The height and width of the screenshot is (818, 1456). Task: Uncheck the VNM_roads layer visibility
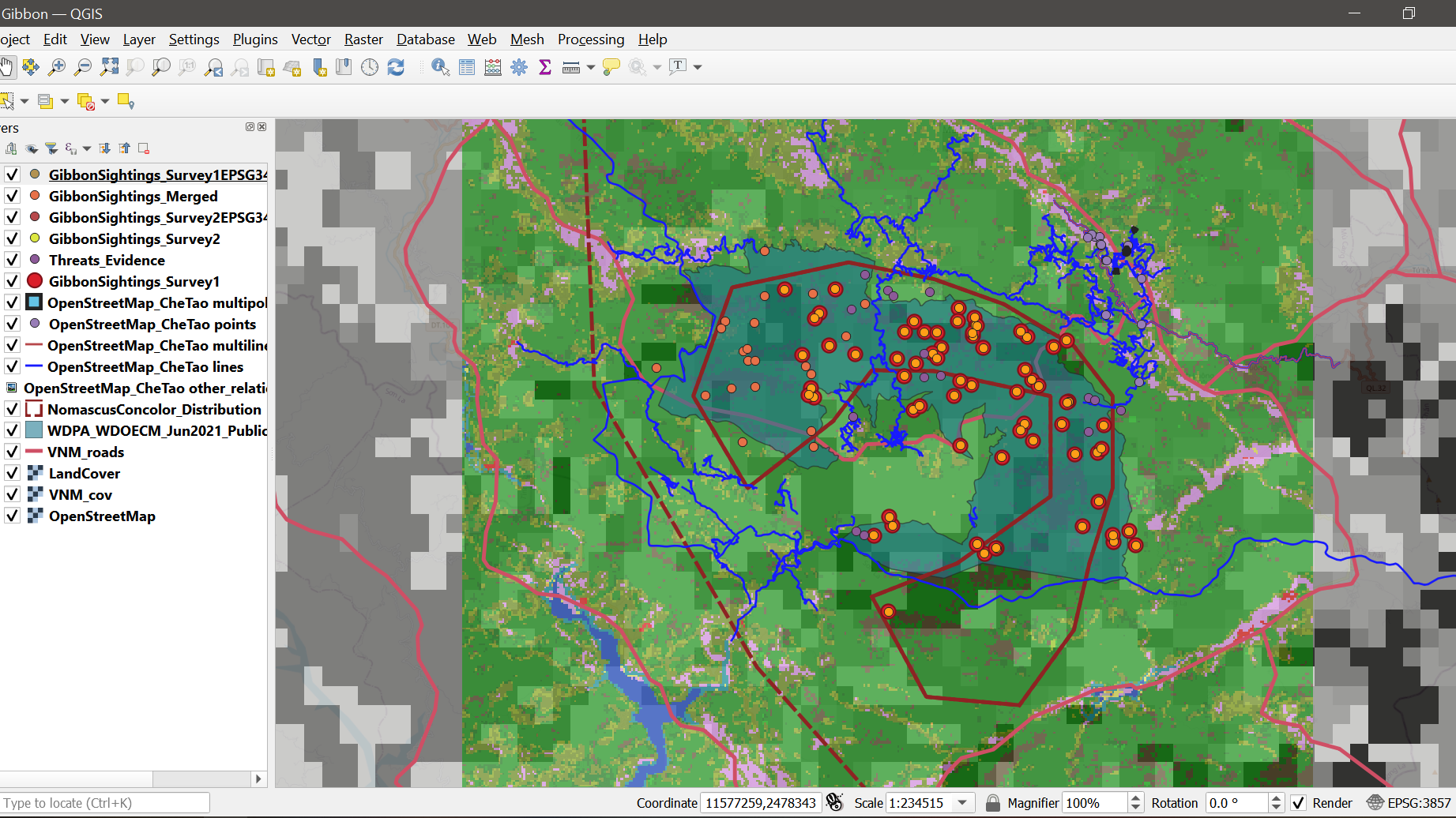(12, 452)
